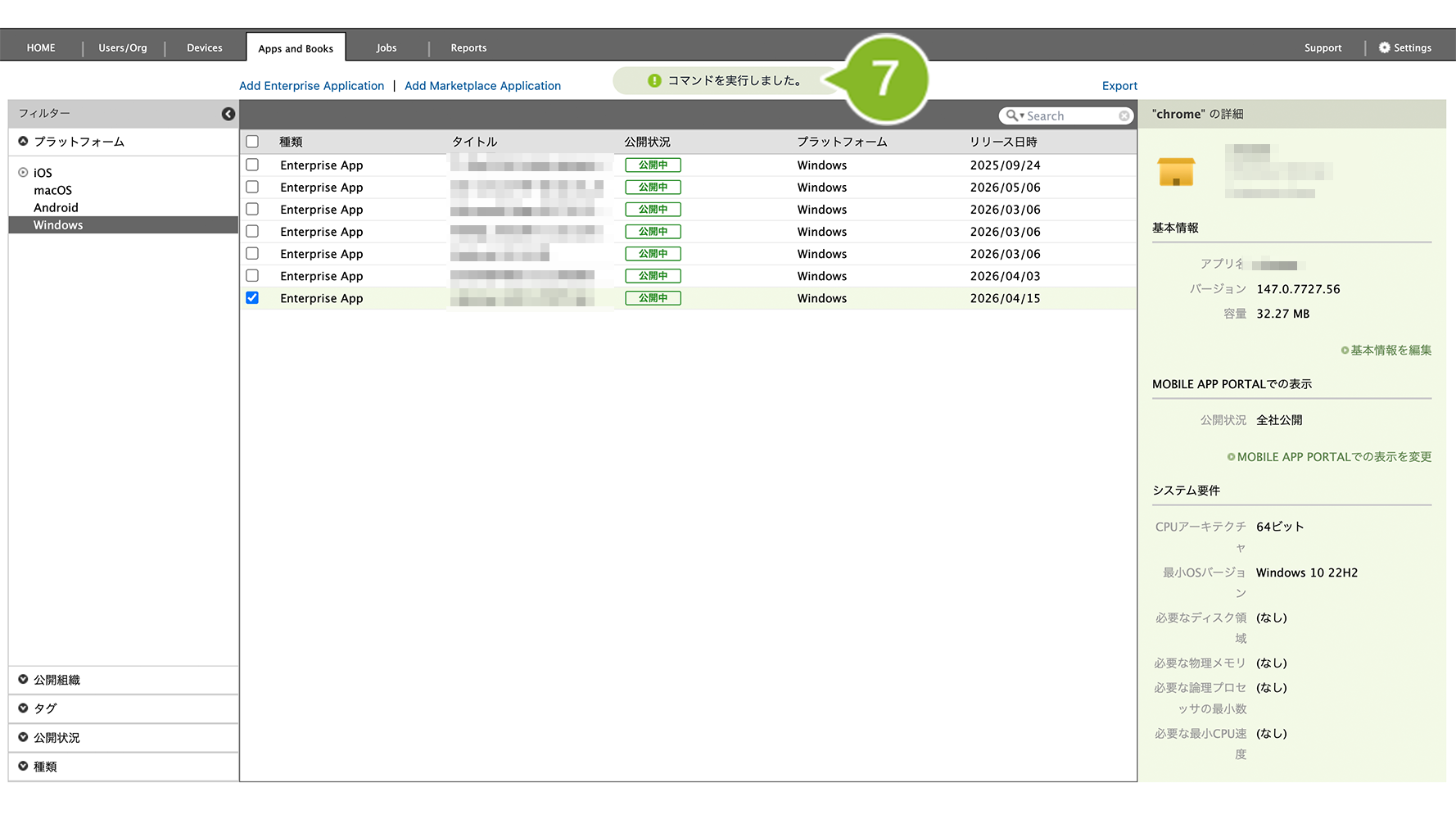1456x819 pixels.
Task: Sort by 種類 column header
Action: [291, 142]
